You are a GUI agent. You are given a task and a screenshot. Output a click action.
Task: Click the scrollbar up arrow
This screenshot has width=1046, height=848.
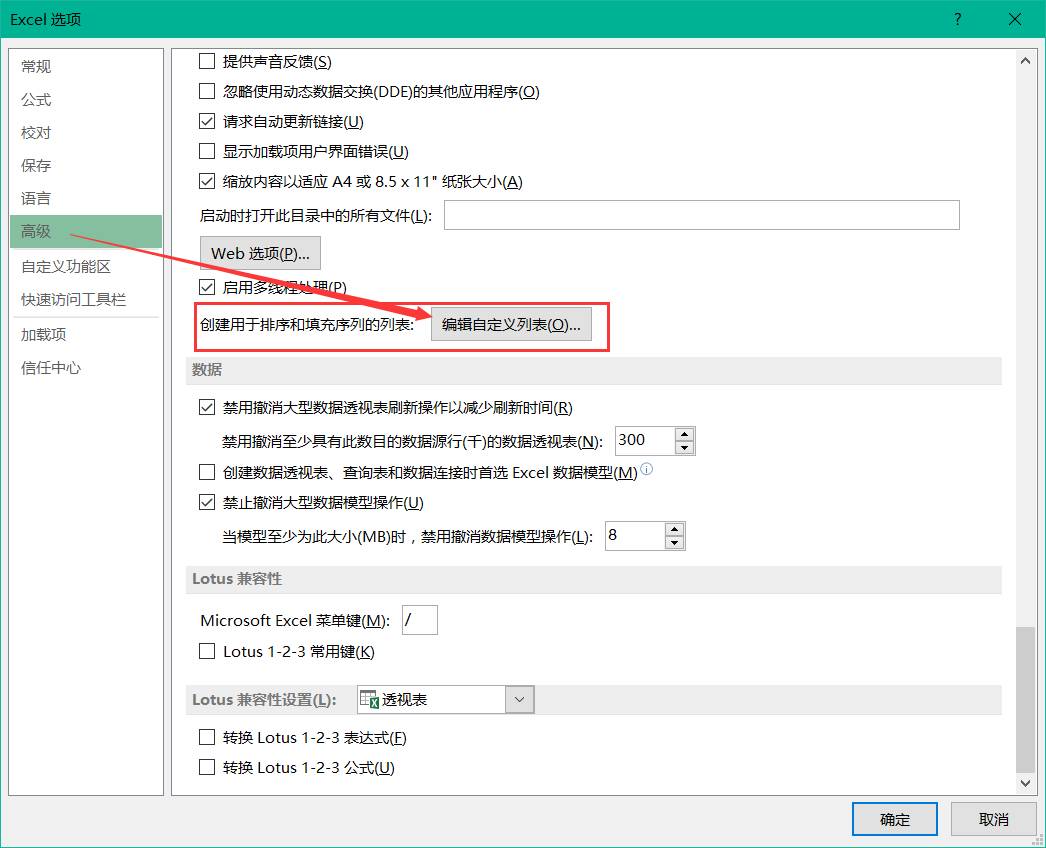pos(1025,61)
